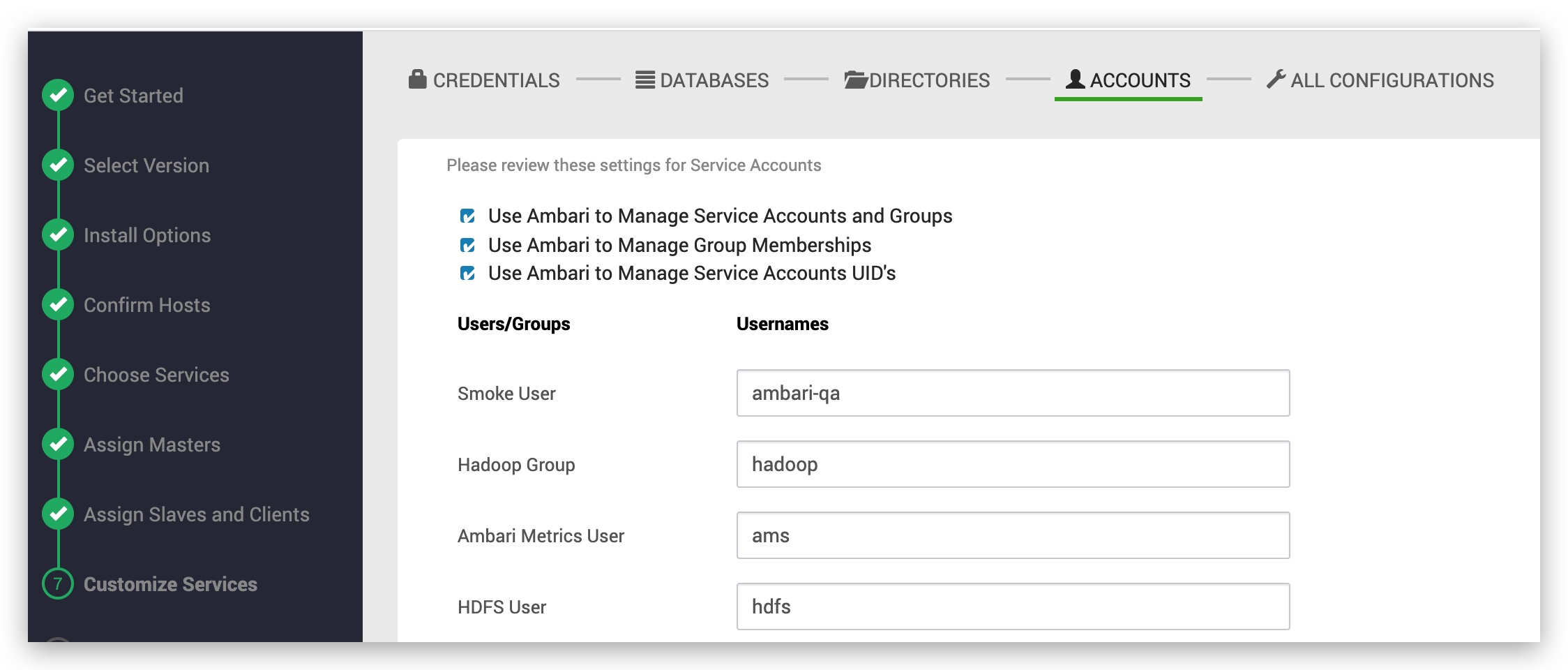Open Assign Slaves and Clients step
The width and height of the screenshot is (1568, 670).
click(x=197, y=514)
